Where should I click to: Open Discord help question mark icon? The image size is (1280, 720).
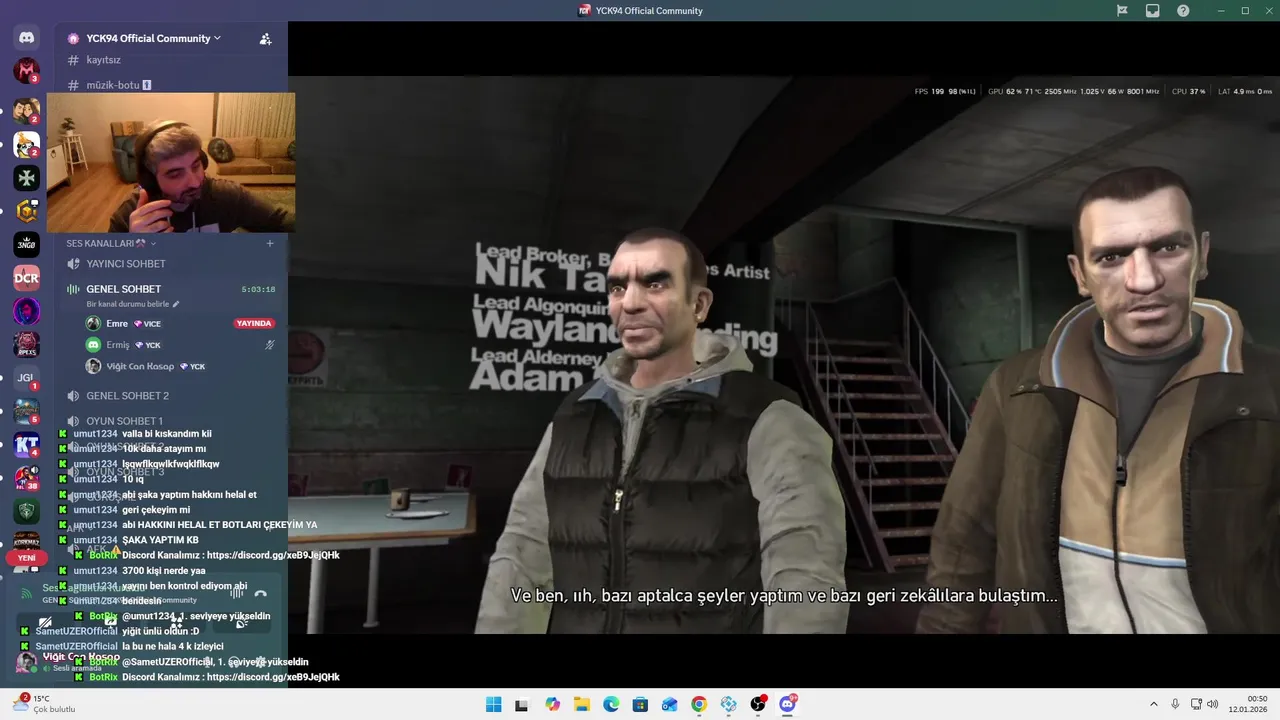1183,11
